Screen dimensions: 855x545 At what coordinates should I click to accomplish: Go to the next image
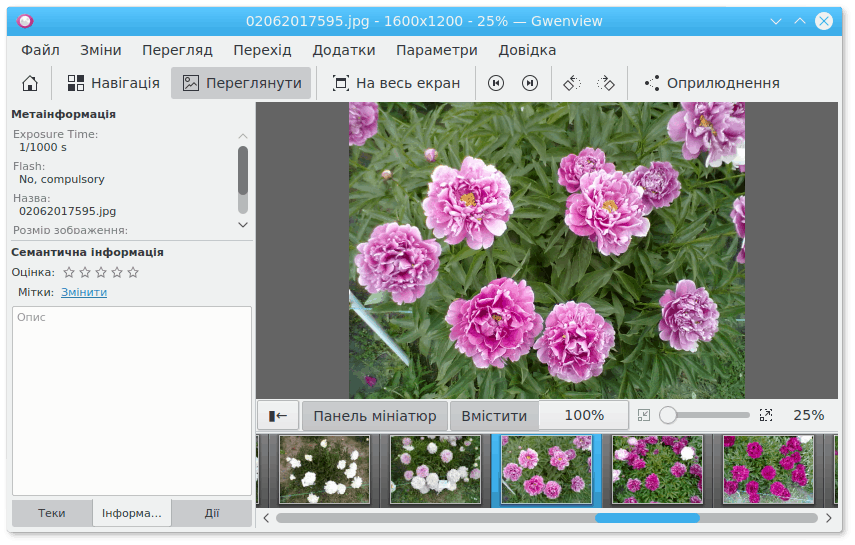(x=530, y=83)
